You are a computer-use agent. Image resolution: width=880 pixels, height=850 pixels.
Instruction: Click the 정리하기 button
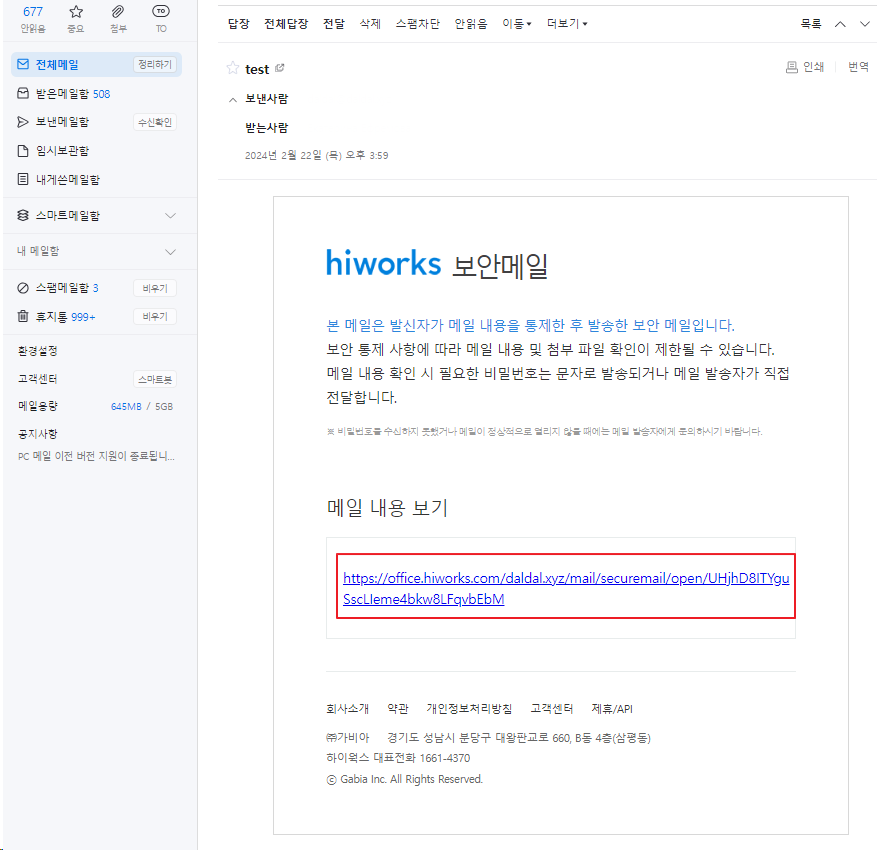click(155, 65)
